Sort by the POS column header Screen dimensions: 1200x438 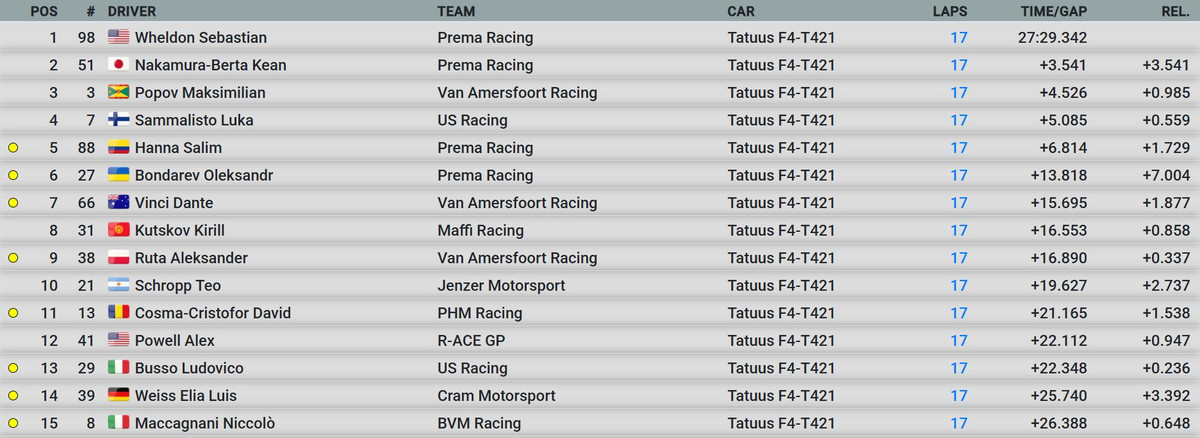43,11
